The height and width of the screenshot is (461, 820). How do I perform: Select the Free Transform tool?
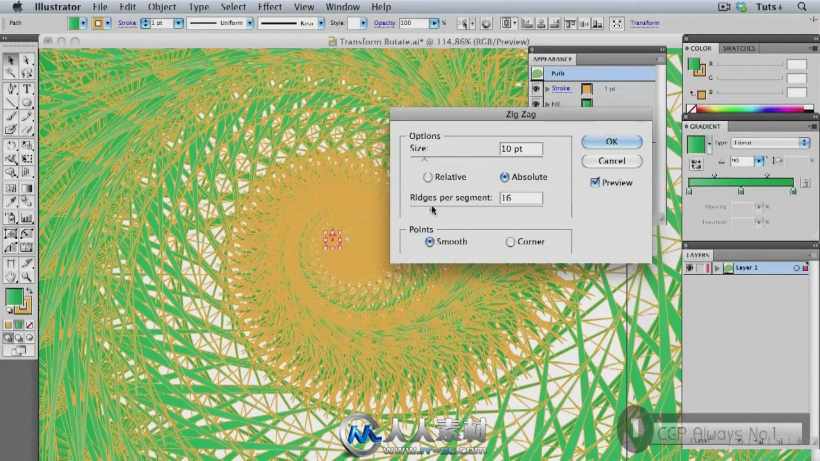(x=27, y=159)
